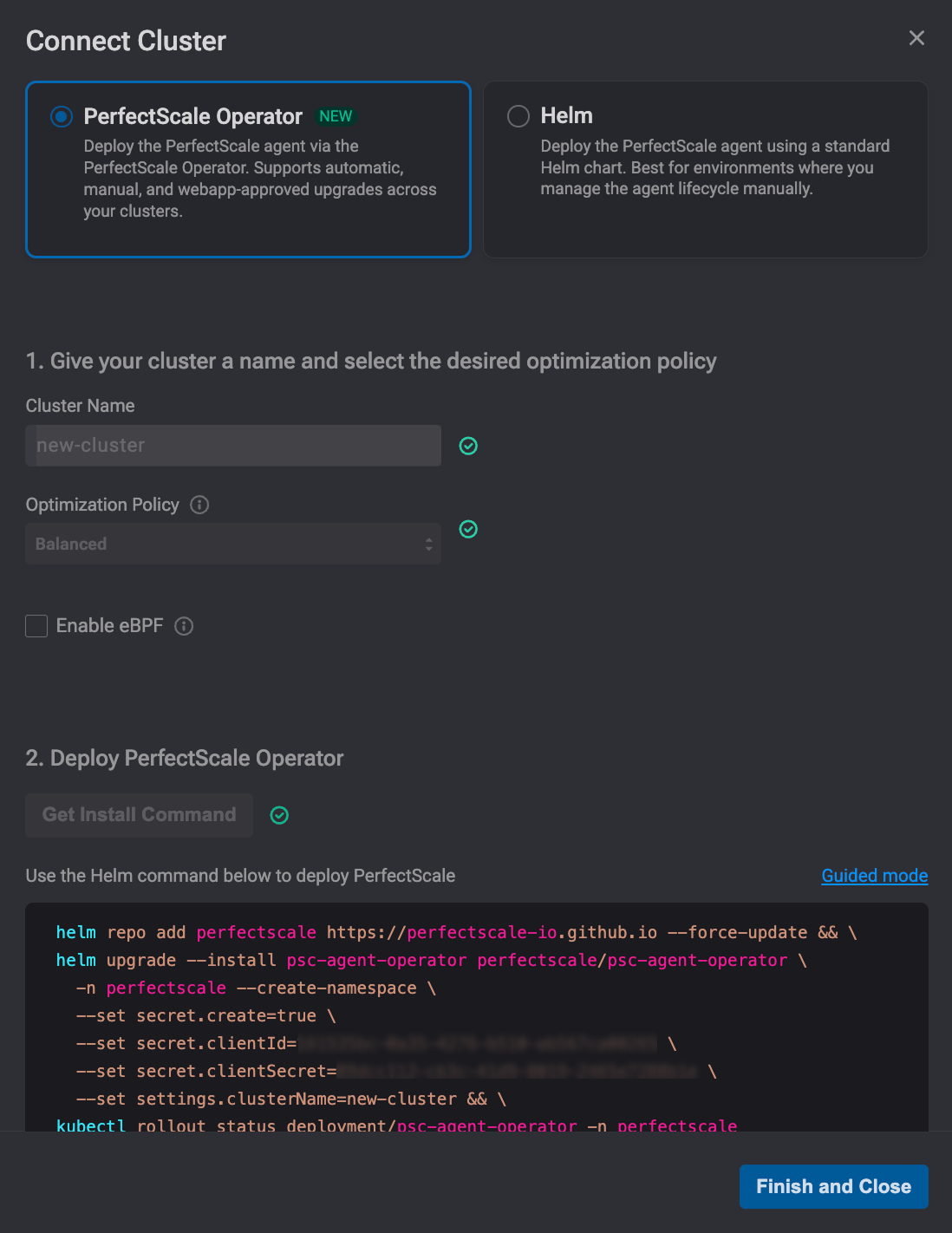Click the helm repo add command line
Viewport: 952px width, 1233px height.
[457, 932]
